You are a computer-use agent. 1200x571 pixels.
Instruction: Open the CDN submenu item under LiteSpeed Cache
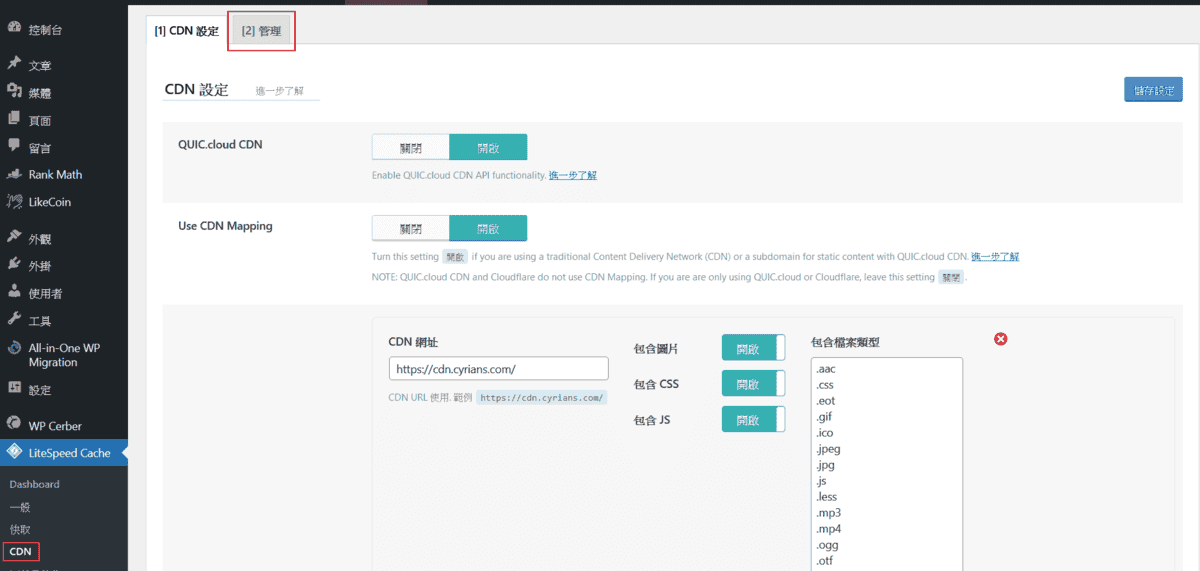(20, 551)
